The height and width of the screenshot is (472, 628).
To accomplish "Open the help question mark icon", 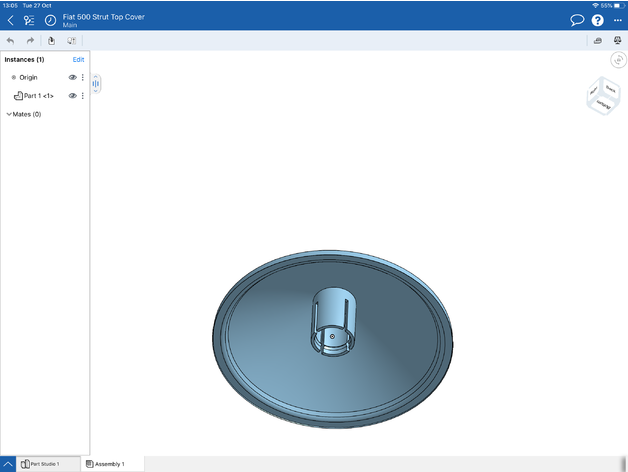I will click(598, 20).
